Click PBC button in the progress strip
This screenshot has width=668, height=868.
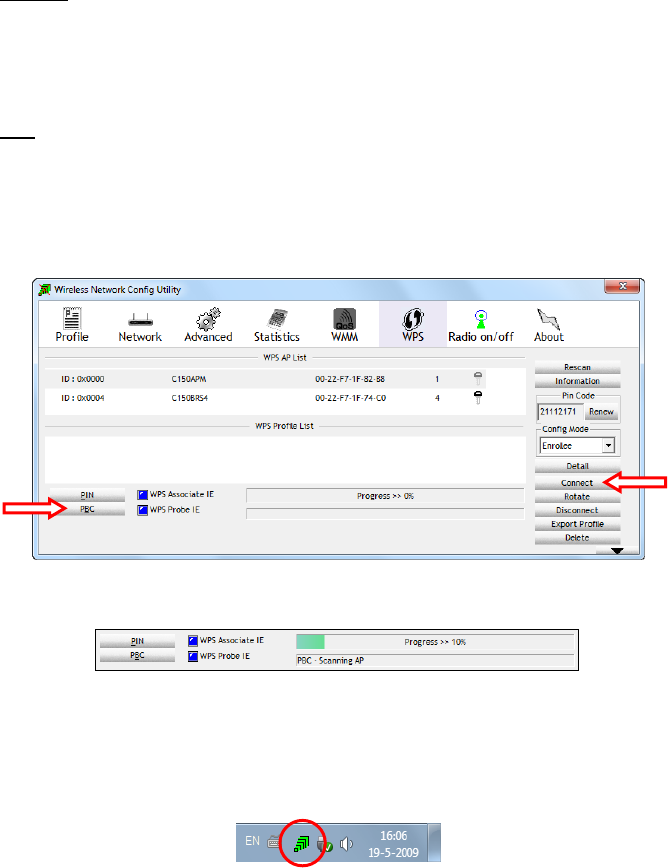[x=137, y=655]
